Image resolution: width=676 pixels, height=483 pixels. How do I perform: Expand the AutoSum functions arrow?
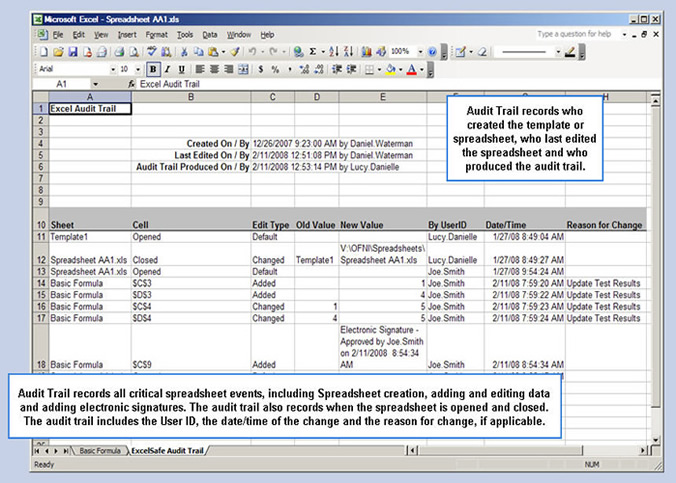tap(323, 52)
